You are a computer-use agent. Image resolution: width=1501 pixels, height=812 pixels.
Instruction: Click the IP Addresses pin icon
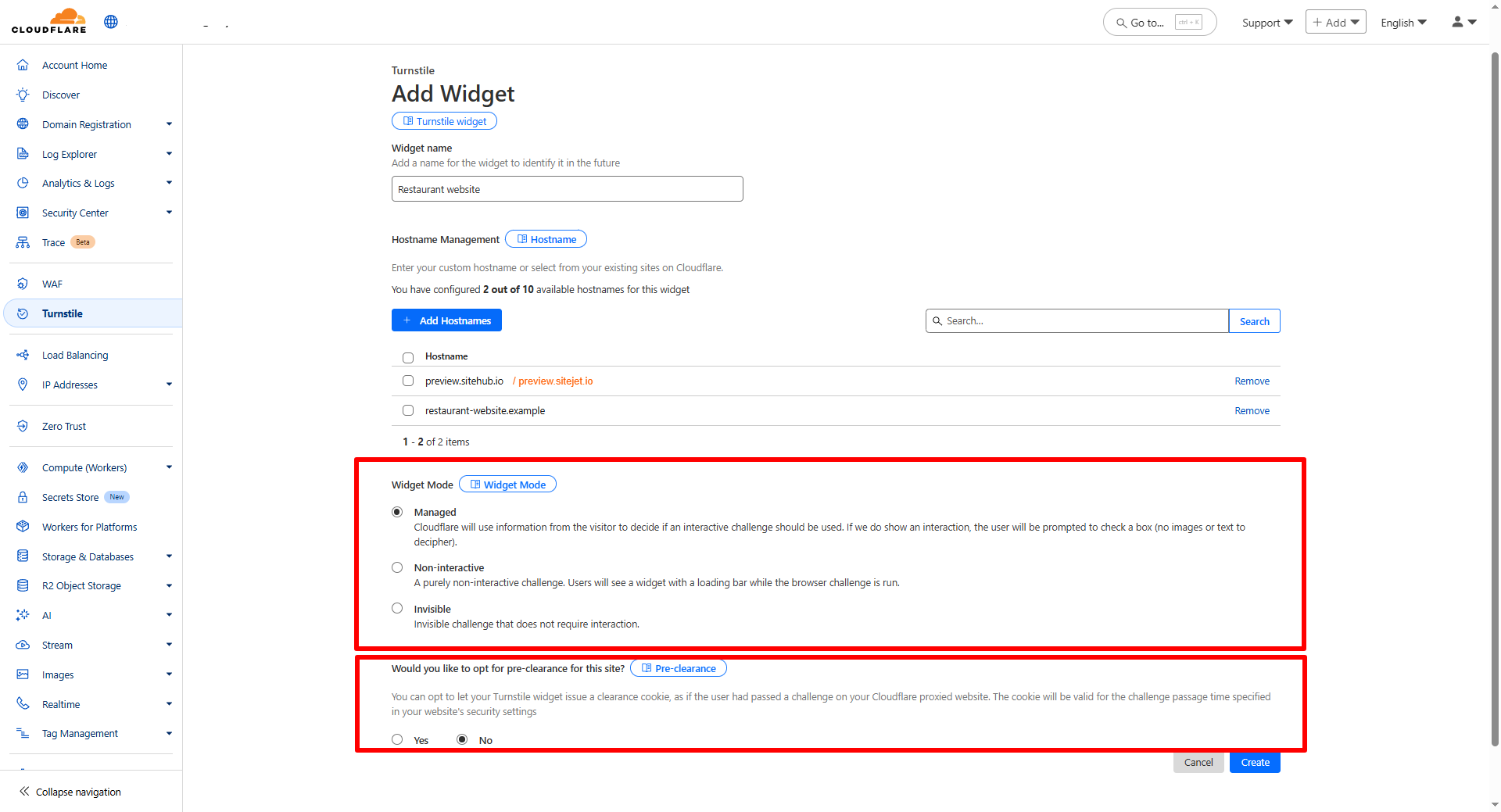tap(23, 385)
